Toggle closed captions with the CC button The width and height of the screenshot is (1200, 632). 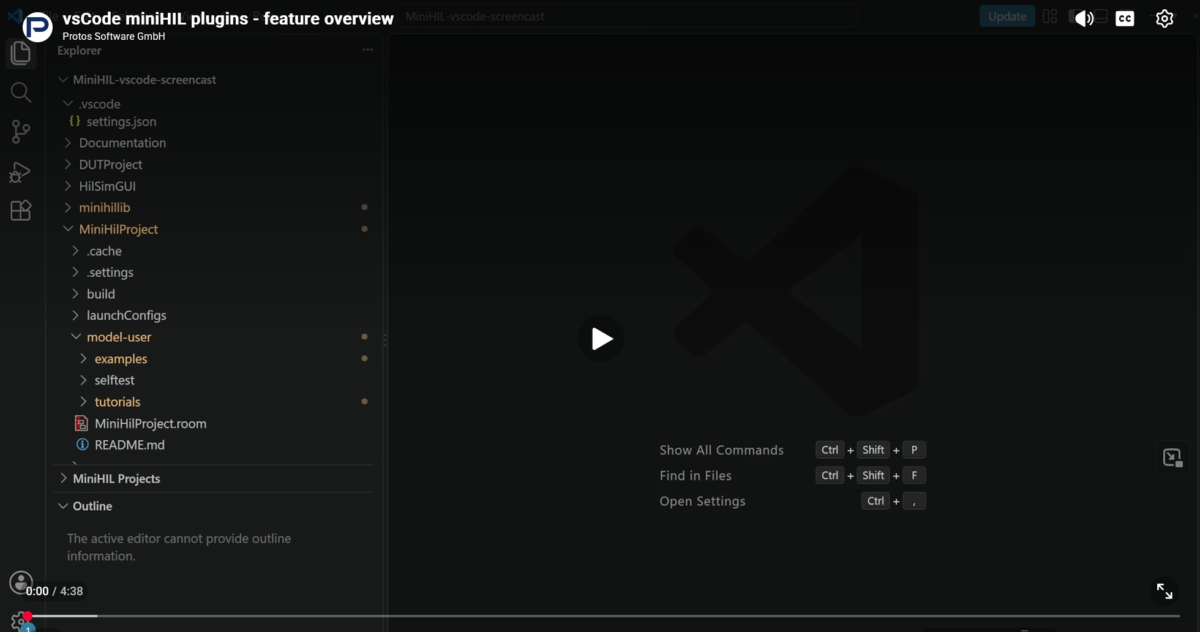1125,18
